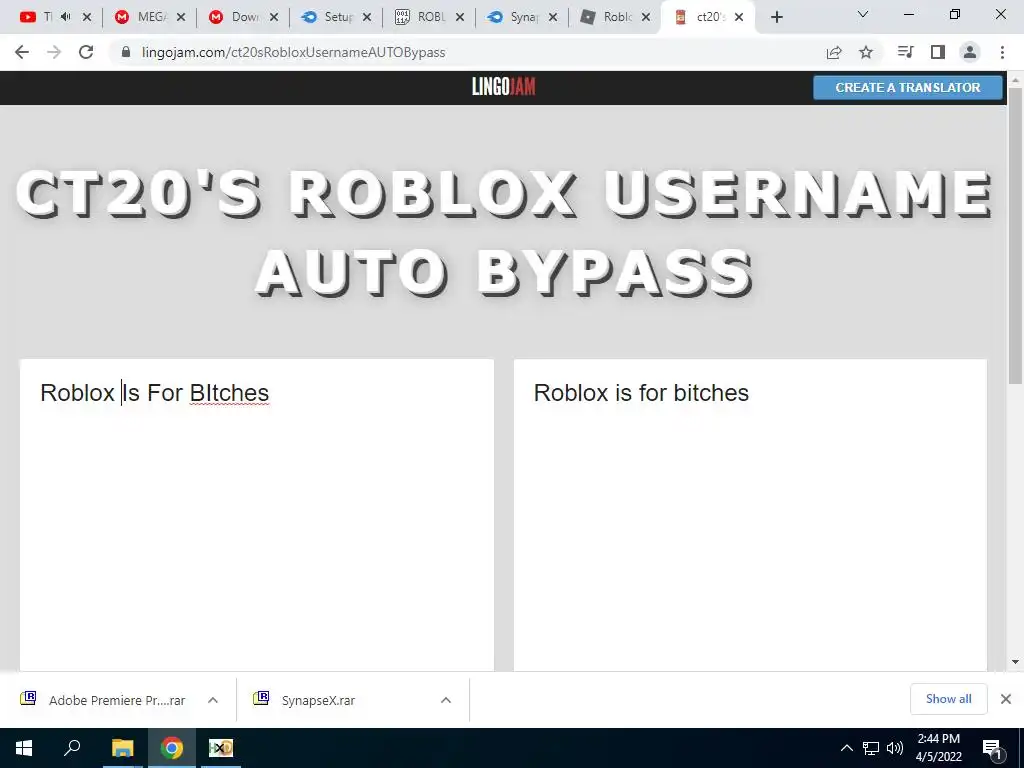The image size is (1024, 768).
Task: Click the forward navigation arrow
Action: click(x=54, y=52)
